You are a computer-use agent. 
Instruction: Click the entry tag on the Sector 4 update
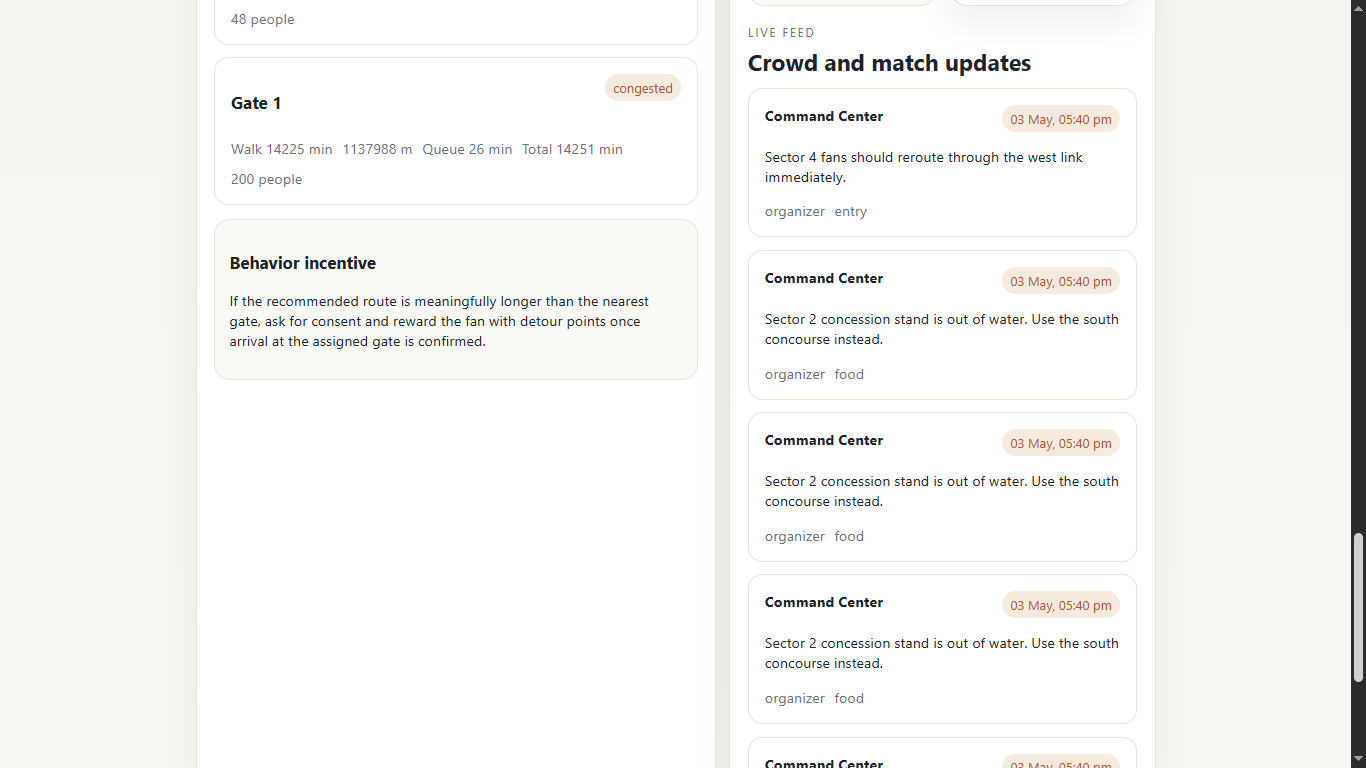pyautogui.click(x=851, y=211)
